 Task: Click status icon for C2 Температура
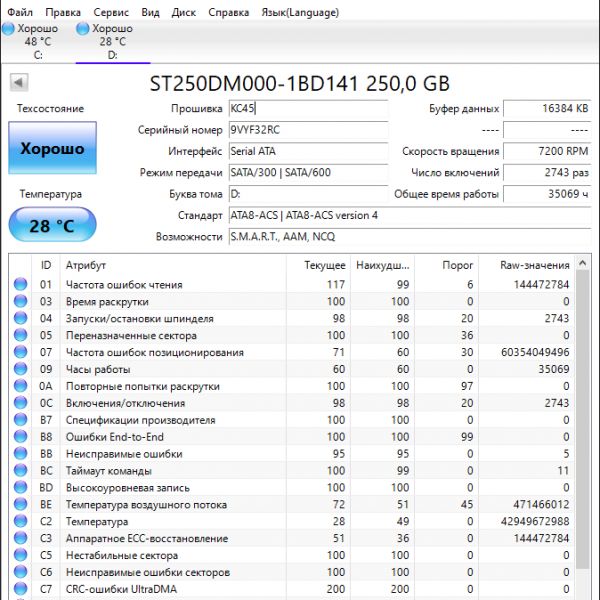click(x=20, y=521)
